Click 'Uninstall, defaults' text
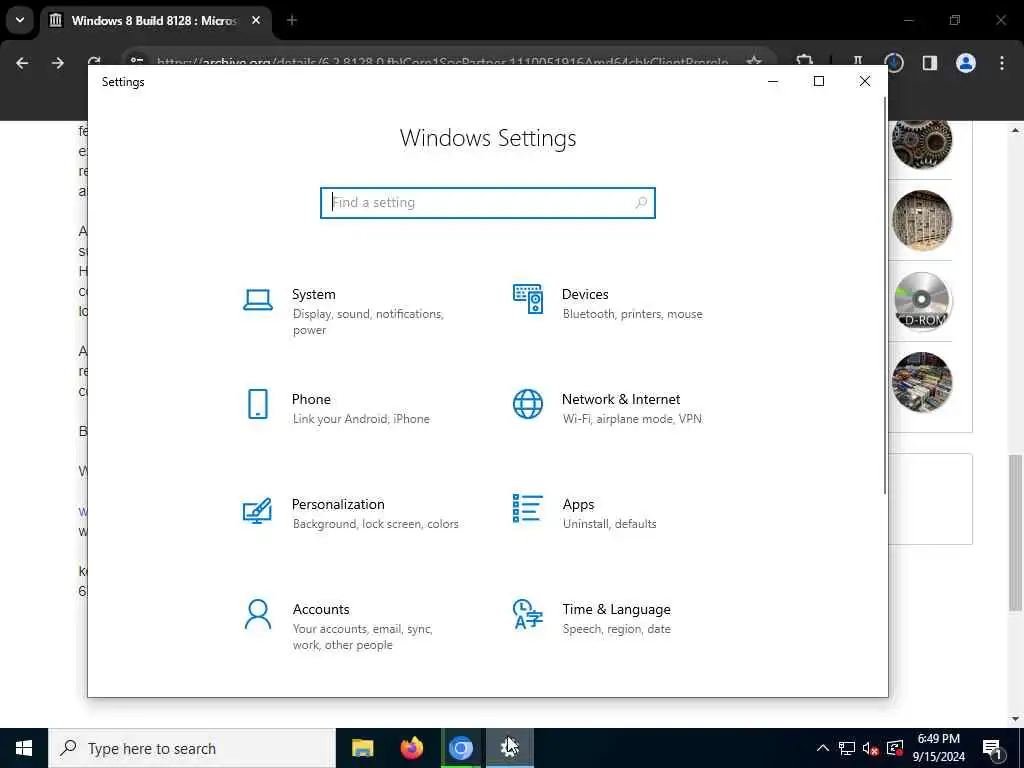This screenshot has height=768, width=1024. point(609,524)
